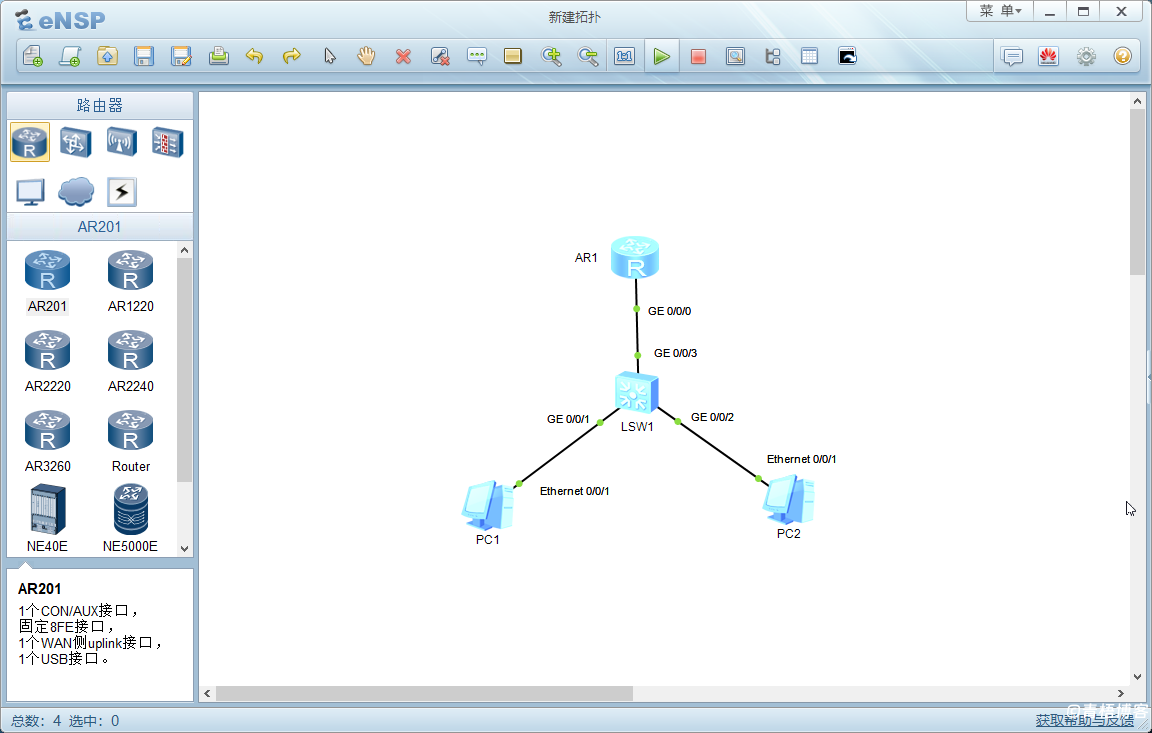Click the Zoom In magnifier icon
Screen dimensions: 1152x733
coord(551,57)
